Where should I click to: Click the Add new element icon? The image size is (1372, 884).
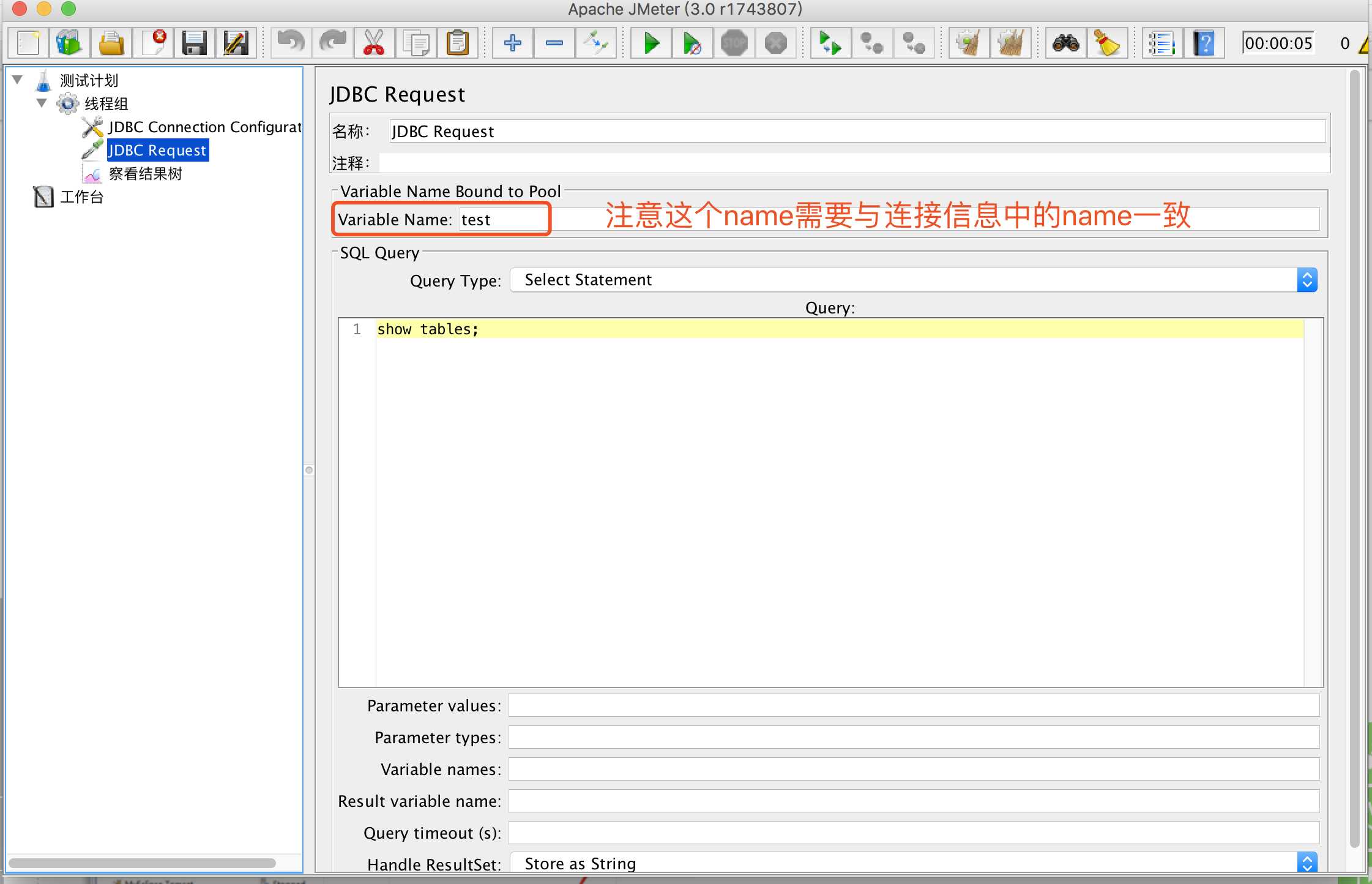(x=511, y=42)
